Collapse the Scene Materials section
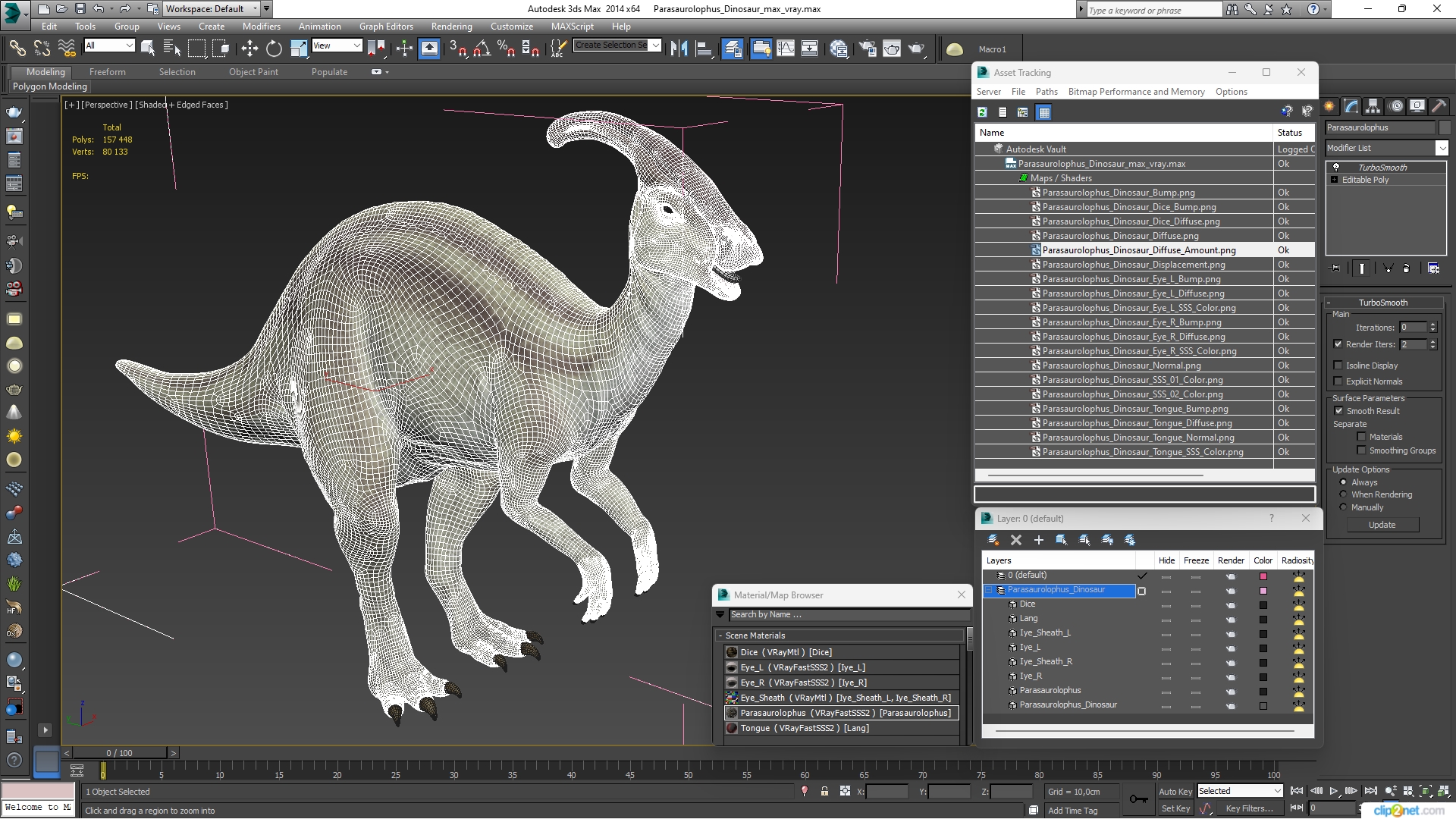1456x819 pixels. point(720,635)
